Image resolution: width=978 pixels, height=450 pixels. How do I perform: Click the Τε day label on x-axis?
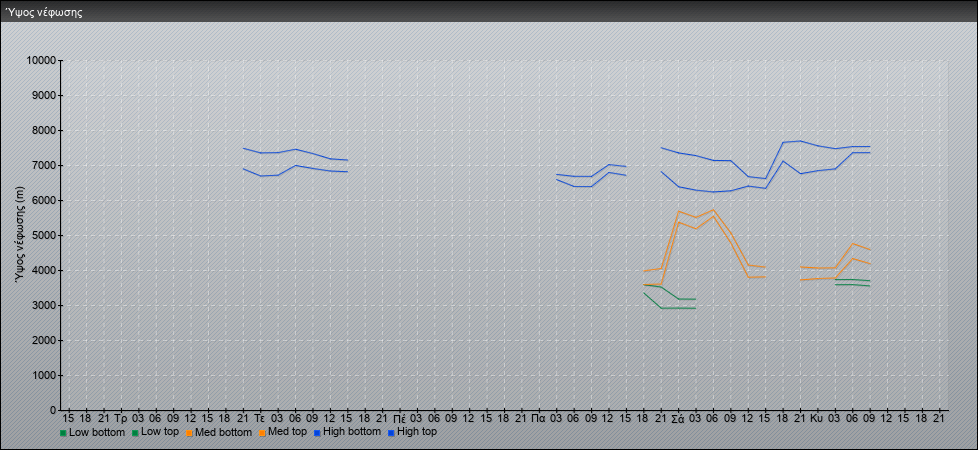(260, 418)
